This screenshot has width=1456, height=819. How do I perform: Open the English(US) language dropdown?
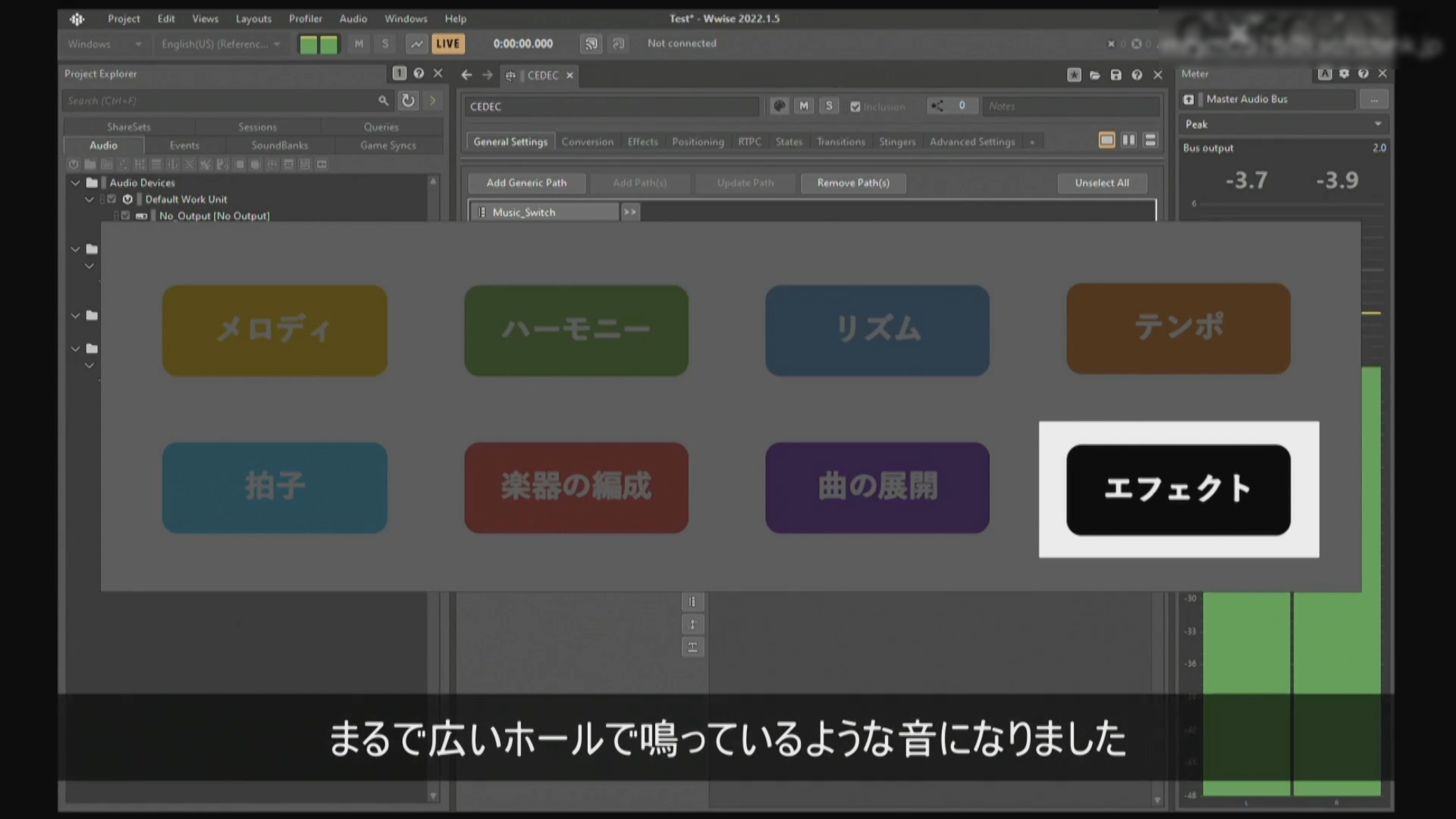point(220,44)
